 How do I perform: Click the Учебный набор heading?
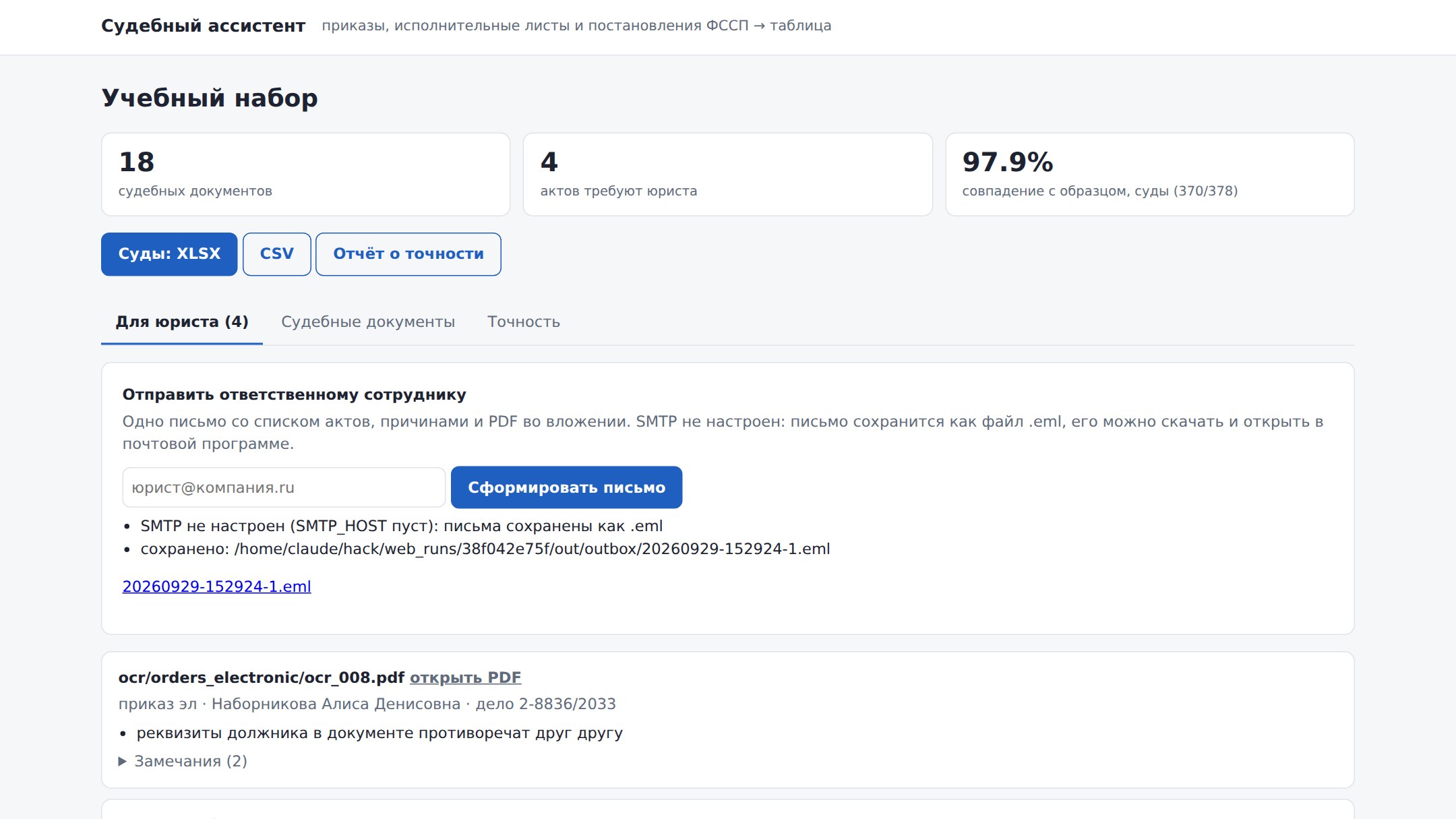210,98
